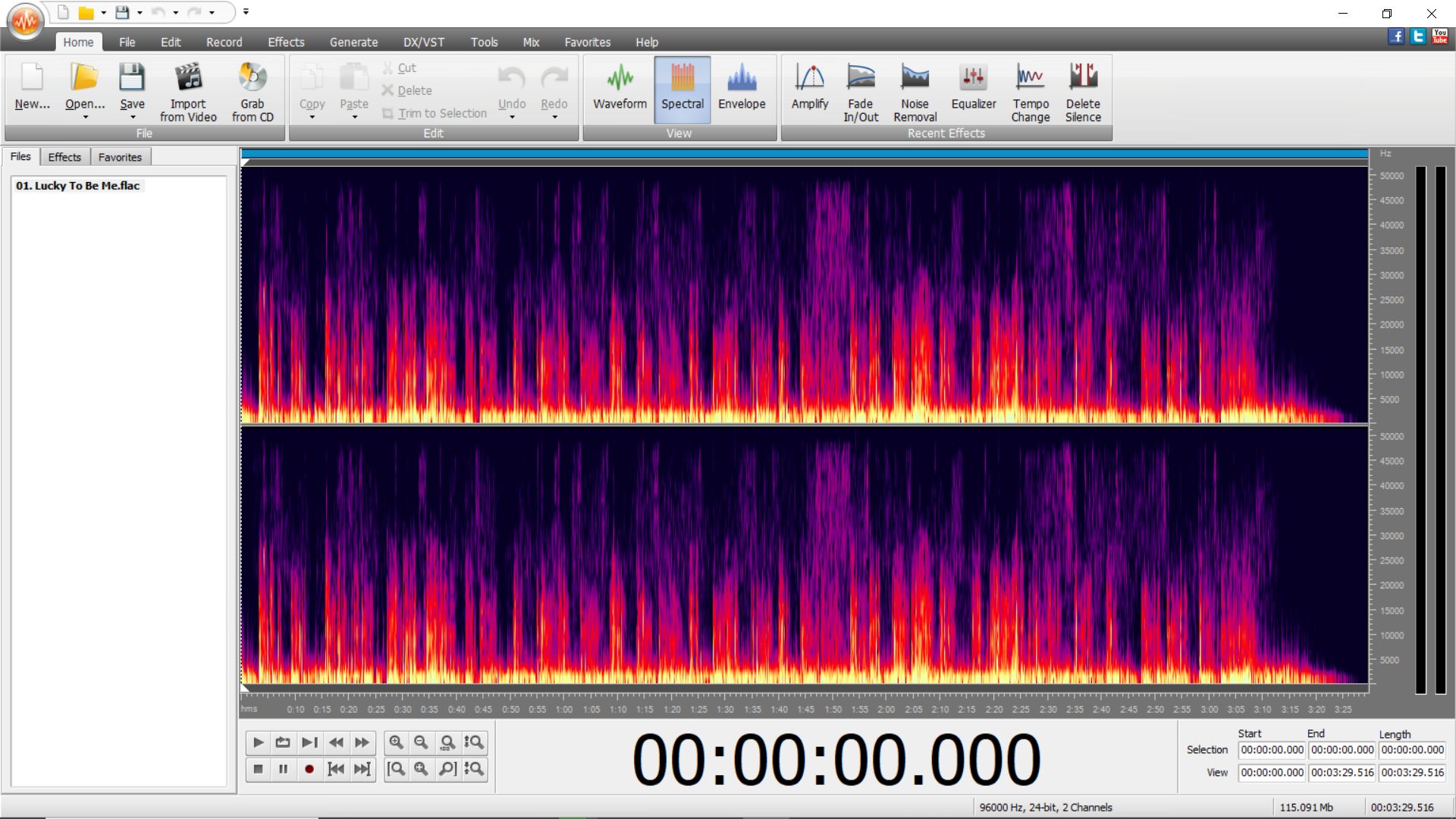
Task: Expand the Open dropdown arrow
Action: pyautogui.click(x=85, y=118)
